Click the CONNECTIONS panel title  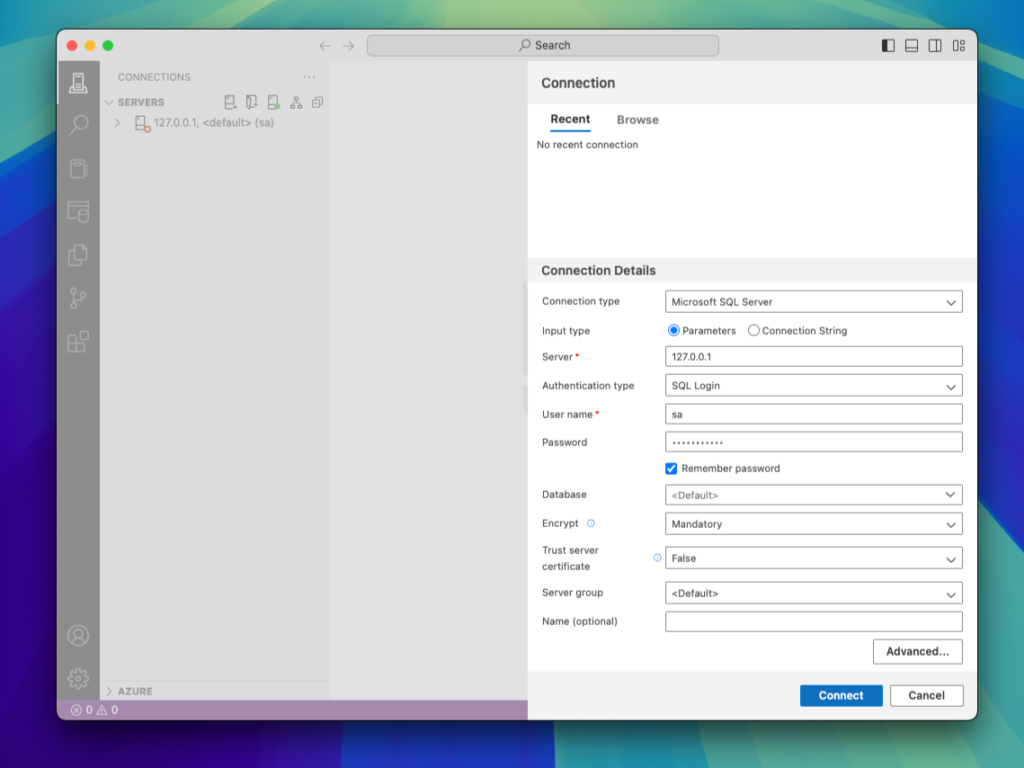coord(154,77)
